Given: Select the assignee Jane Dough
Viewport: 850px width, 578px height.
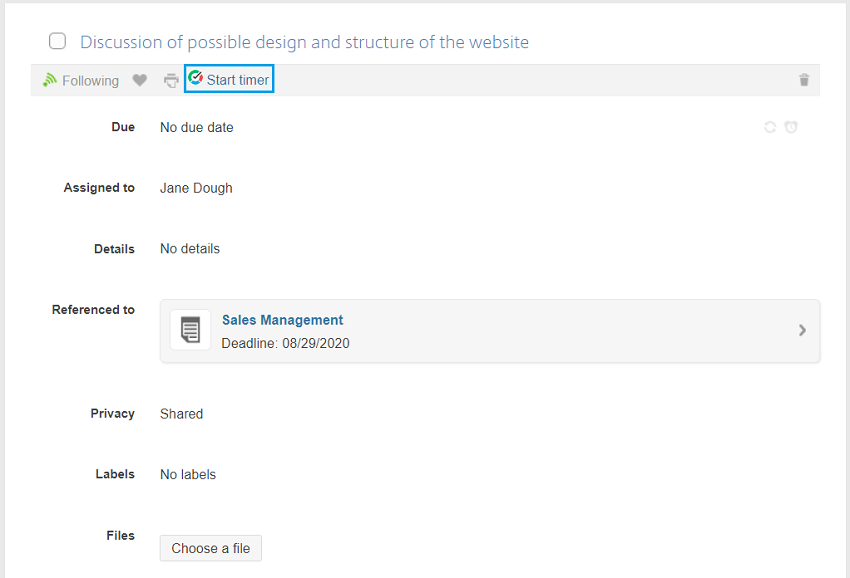Looking at the screenshot, I should tap(196, 188).
